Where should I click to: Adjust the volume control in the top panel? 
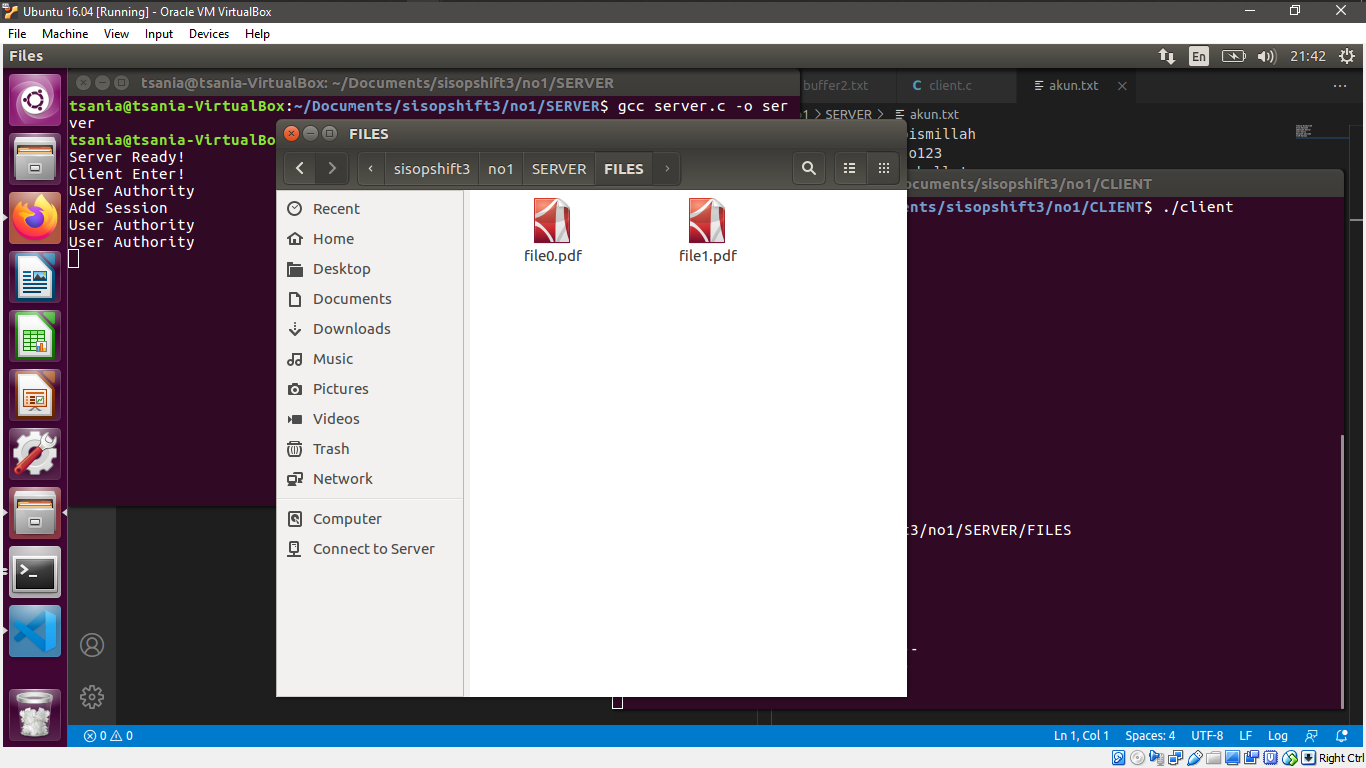pos(1267,56)
